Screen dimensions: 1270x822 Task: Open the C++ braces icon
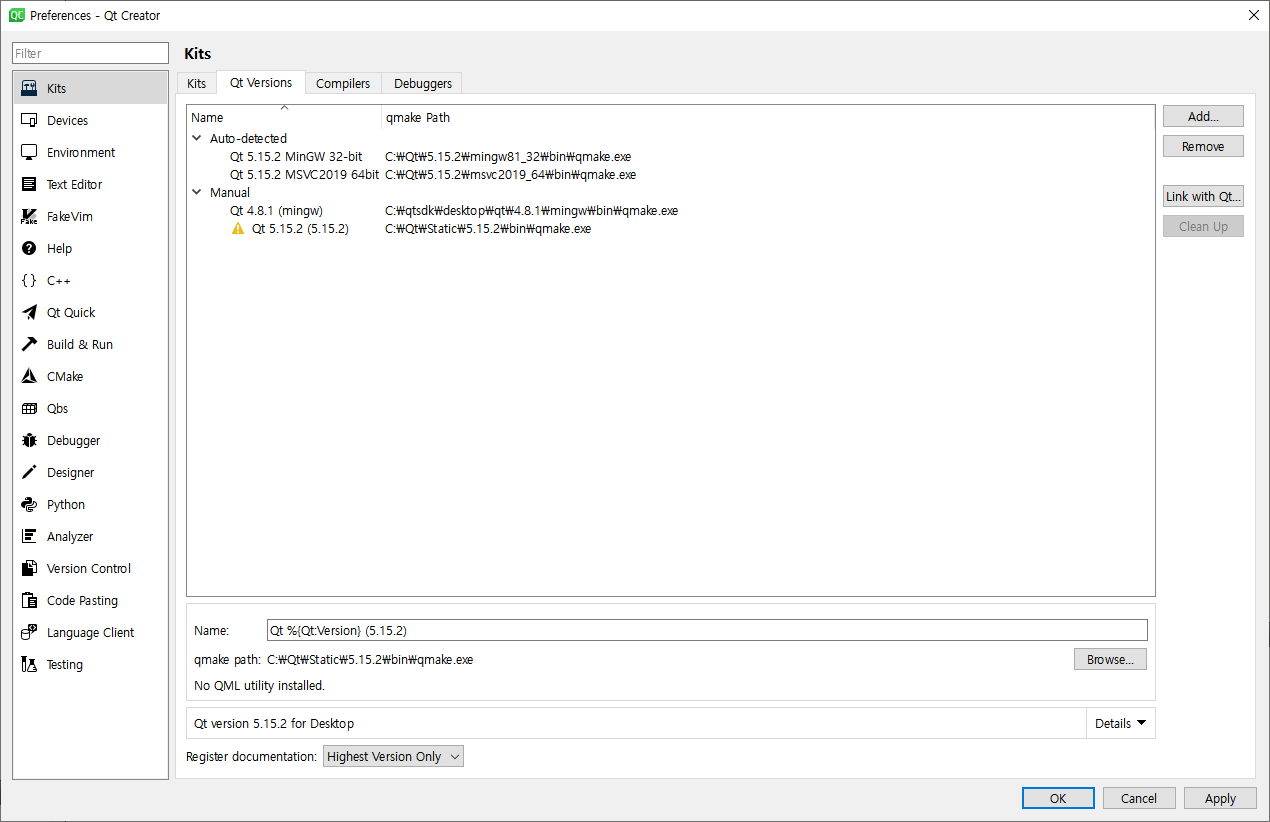point(29,280)
